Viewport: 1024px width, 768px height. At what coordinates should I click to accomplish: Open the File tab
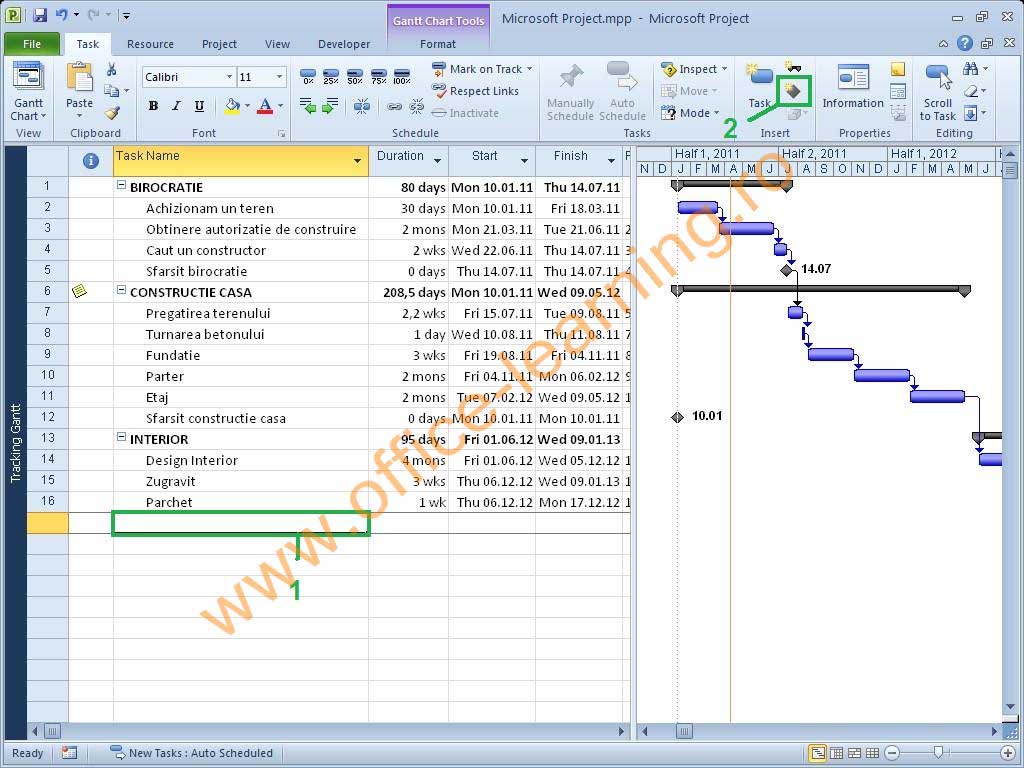31,44
